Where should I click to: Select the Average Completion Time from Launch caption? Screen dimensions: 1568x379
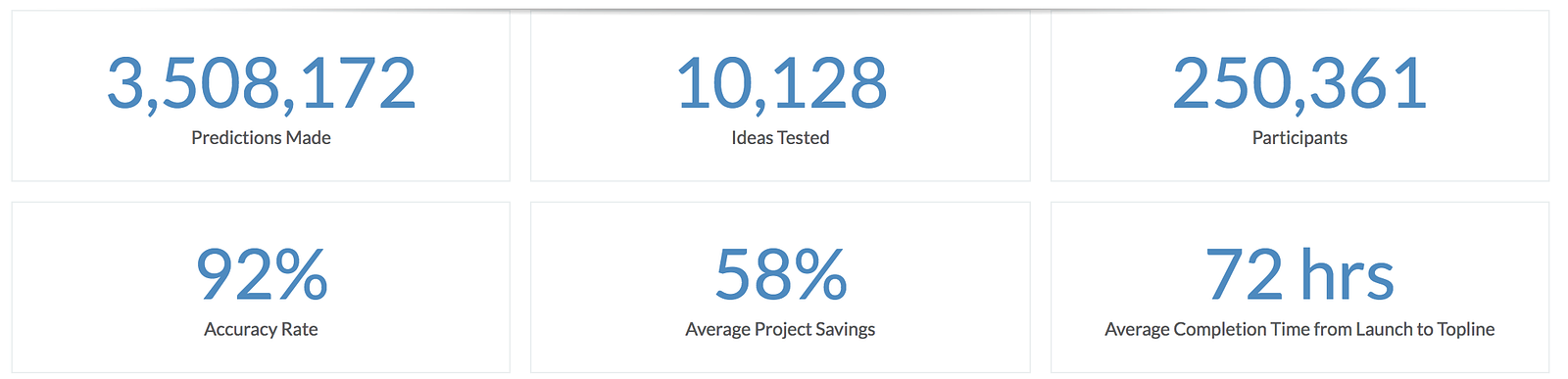1299,330
